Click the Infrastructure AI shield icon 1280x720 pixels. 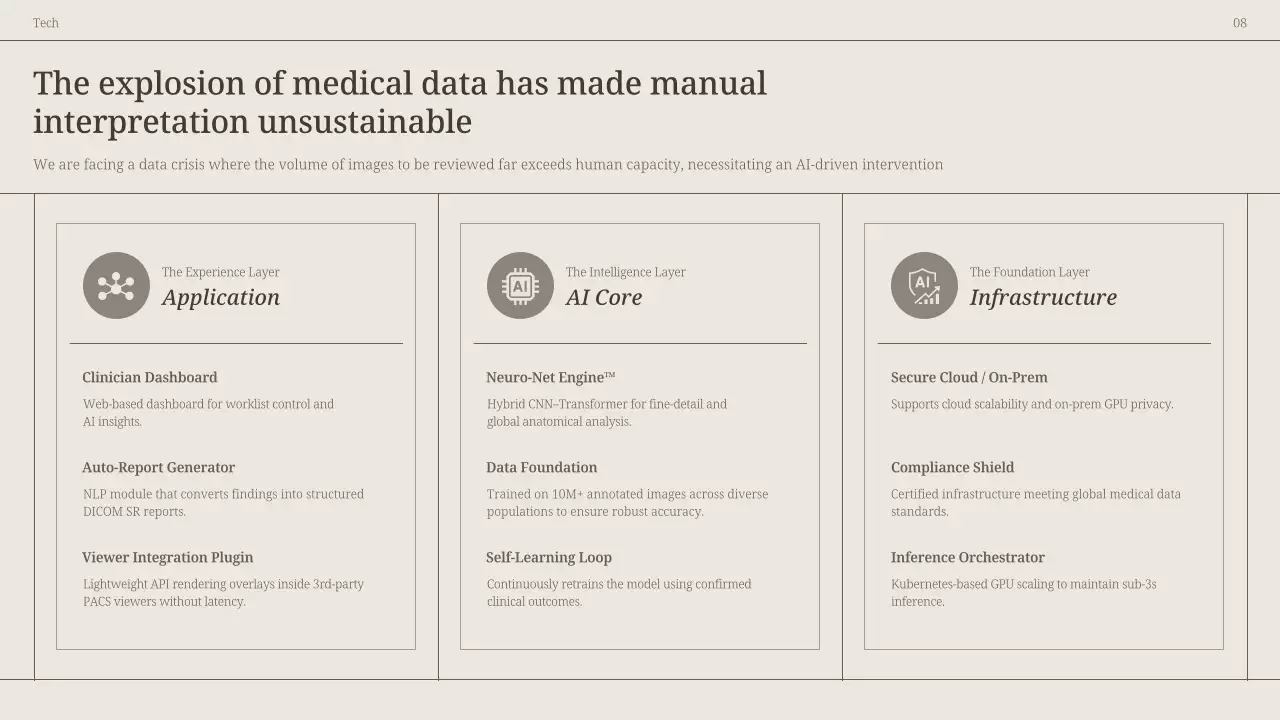pyautogui.click(x=924, y=286)
